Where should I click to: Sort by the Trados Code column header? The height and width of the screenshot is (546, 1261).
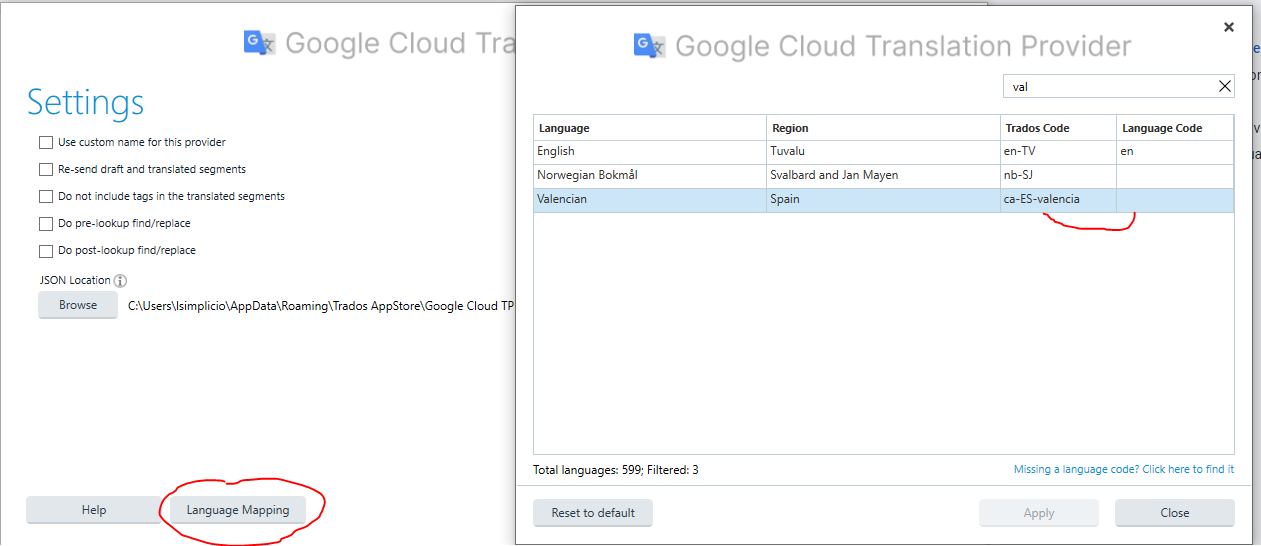click(x=1059, y=128)
